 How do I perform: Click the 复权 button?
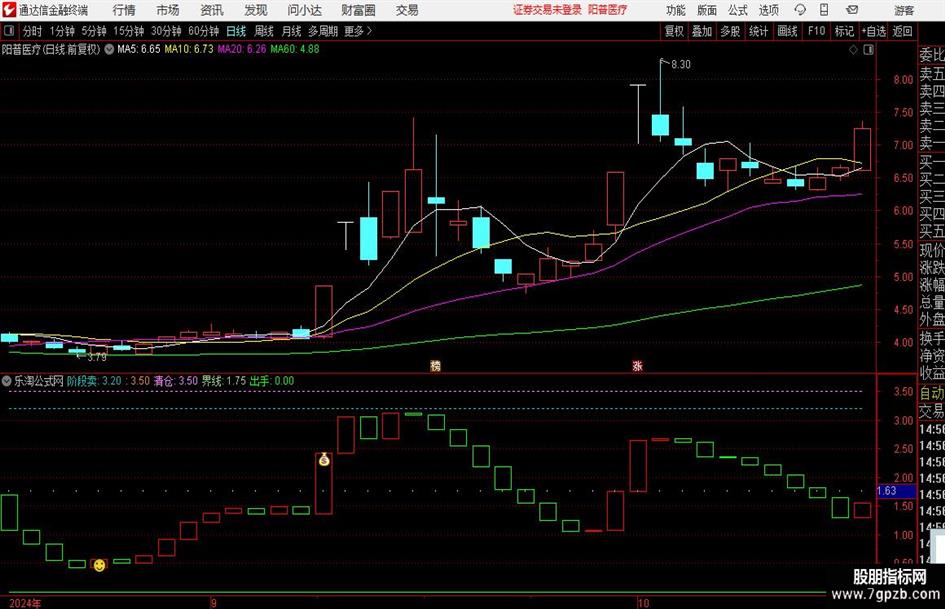pyautogui.click(x=674, y=31)
